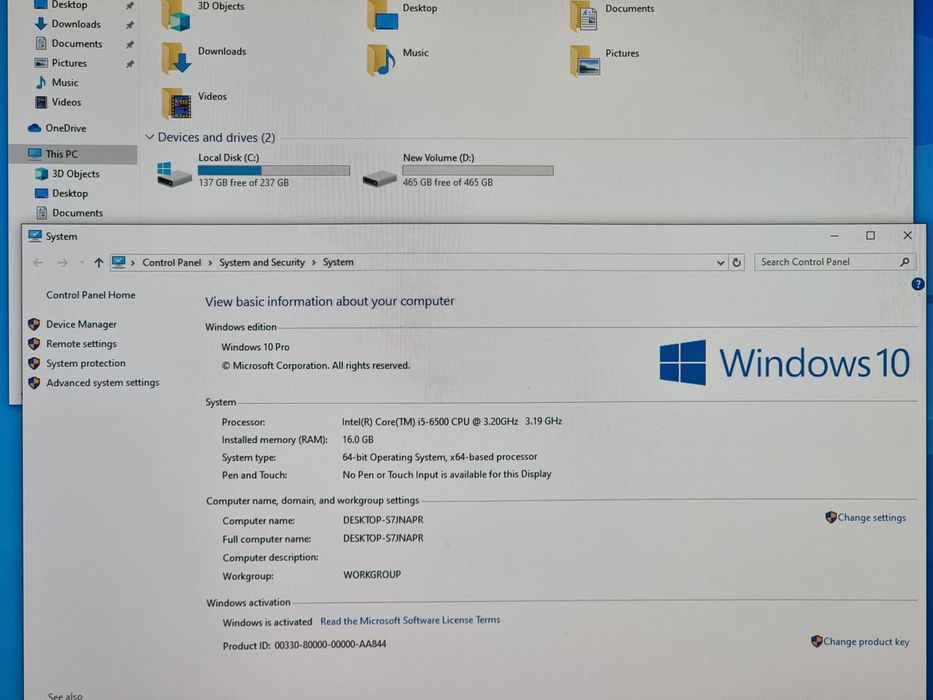933x700 pixels.
Task: Expand chevron after Control Panel breadcrumb
Action: tap(210, 262)
